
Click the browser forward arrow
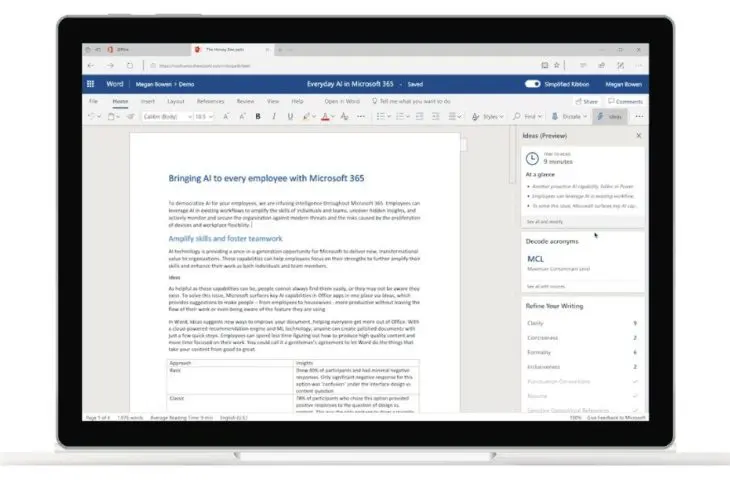pos(110,66)
